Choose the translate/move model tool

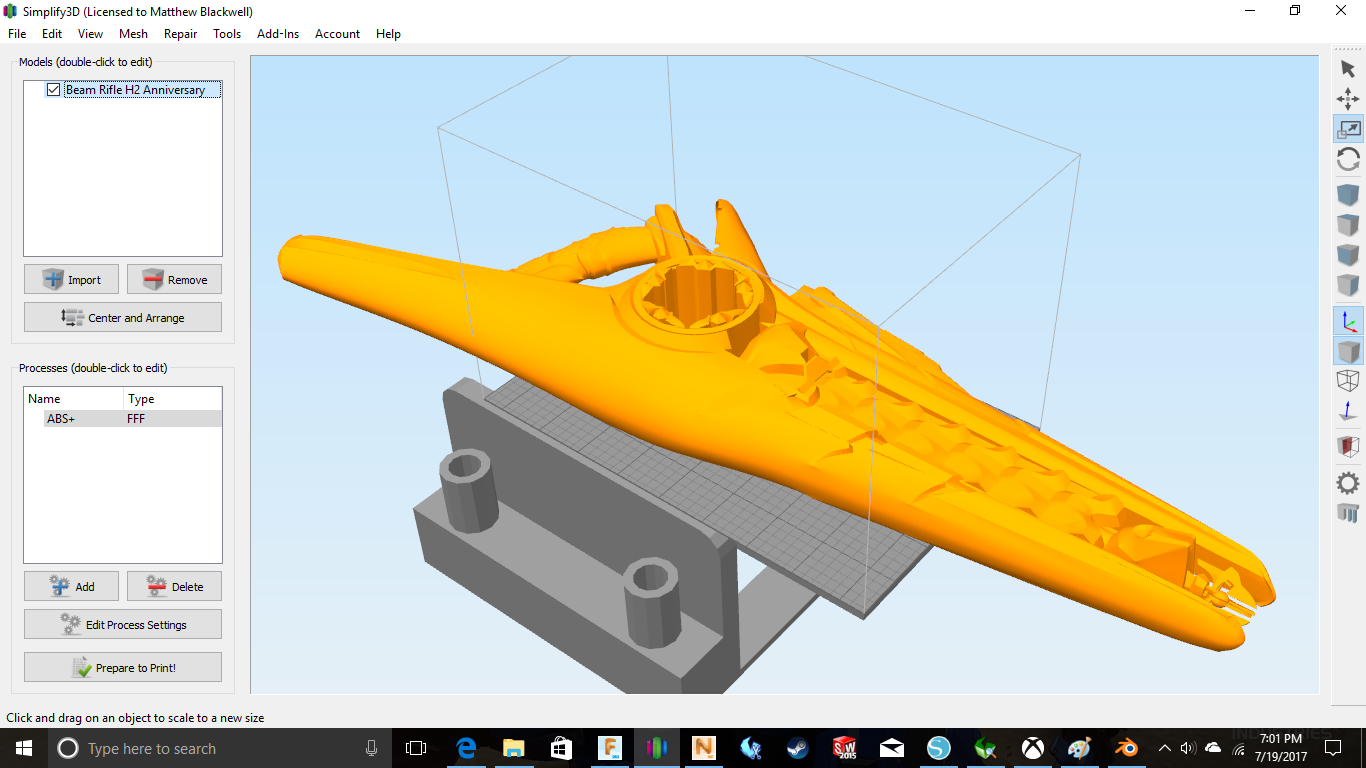[1348, 98]
